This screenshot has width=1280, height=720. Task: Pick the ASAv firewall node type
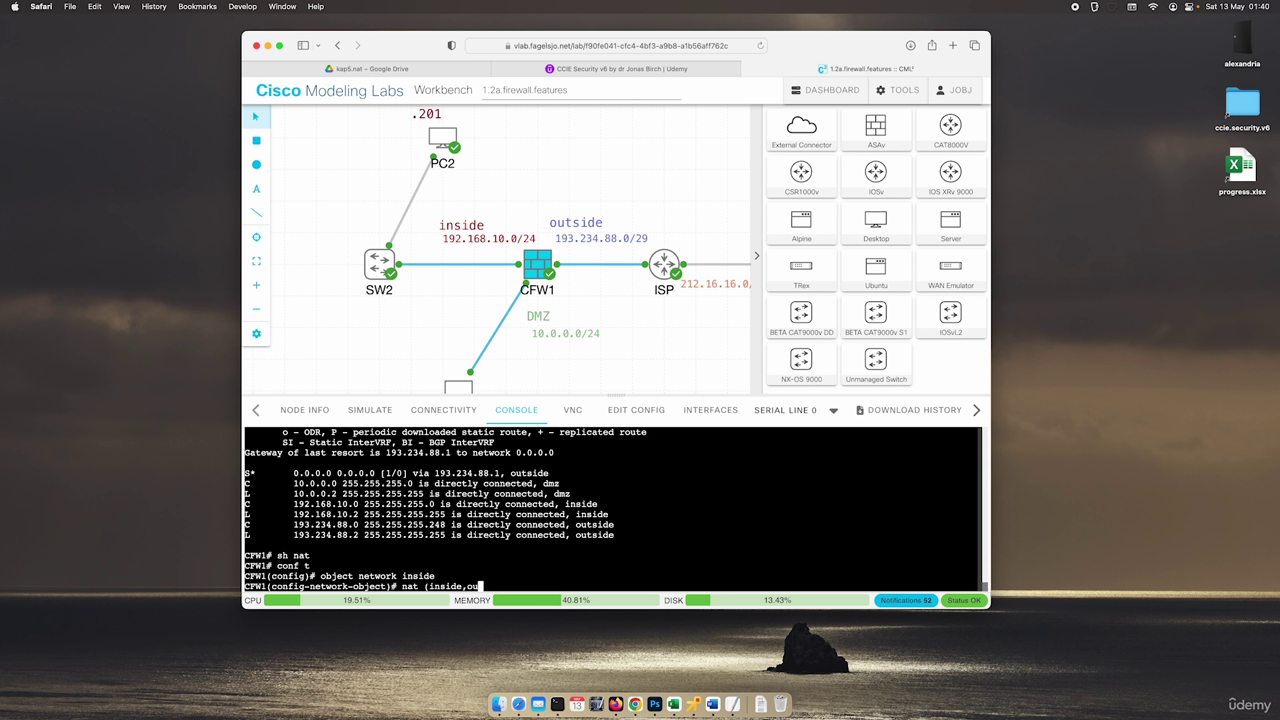[x=876, y=131]
